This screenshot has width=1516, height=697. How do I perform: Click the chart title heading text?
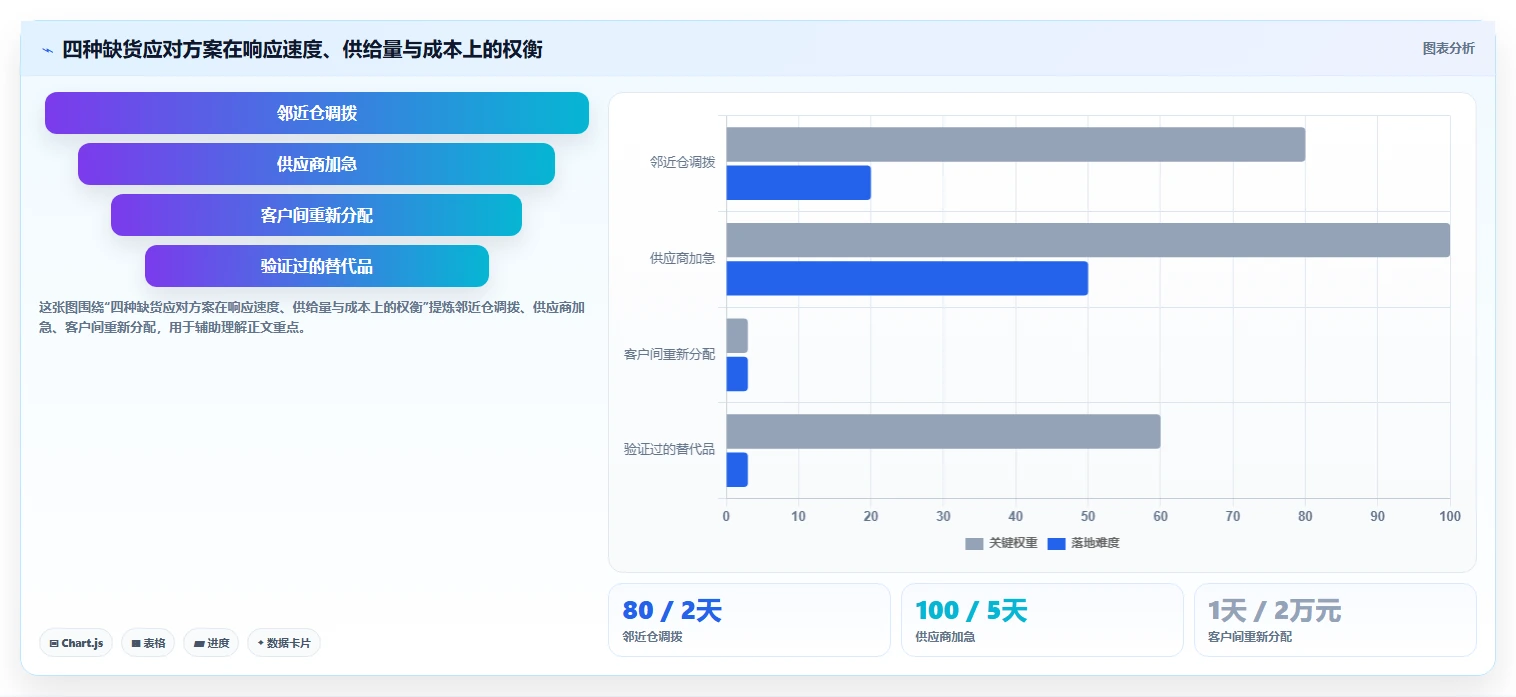[x=302, y=50]
